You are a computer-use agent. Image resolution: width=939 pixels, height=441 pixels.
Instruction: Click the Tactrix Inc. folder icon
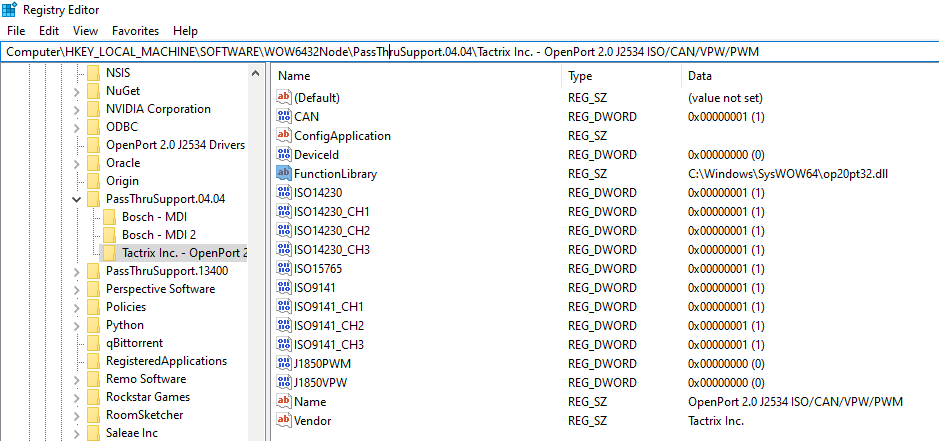109,253
